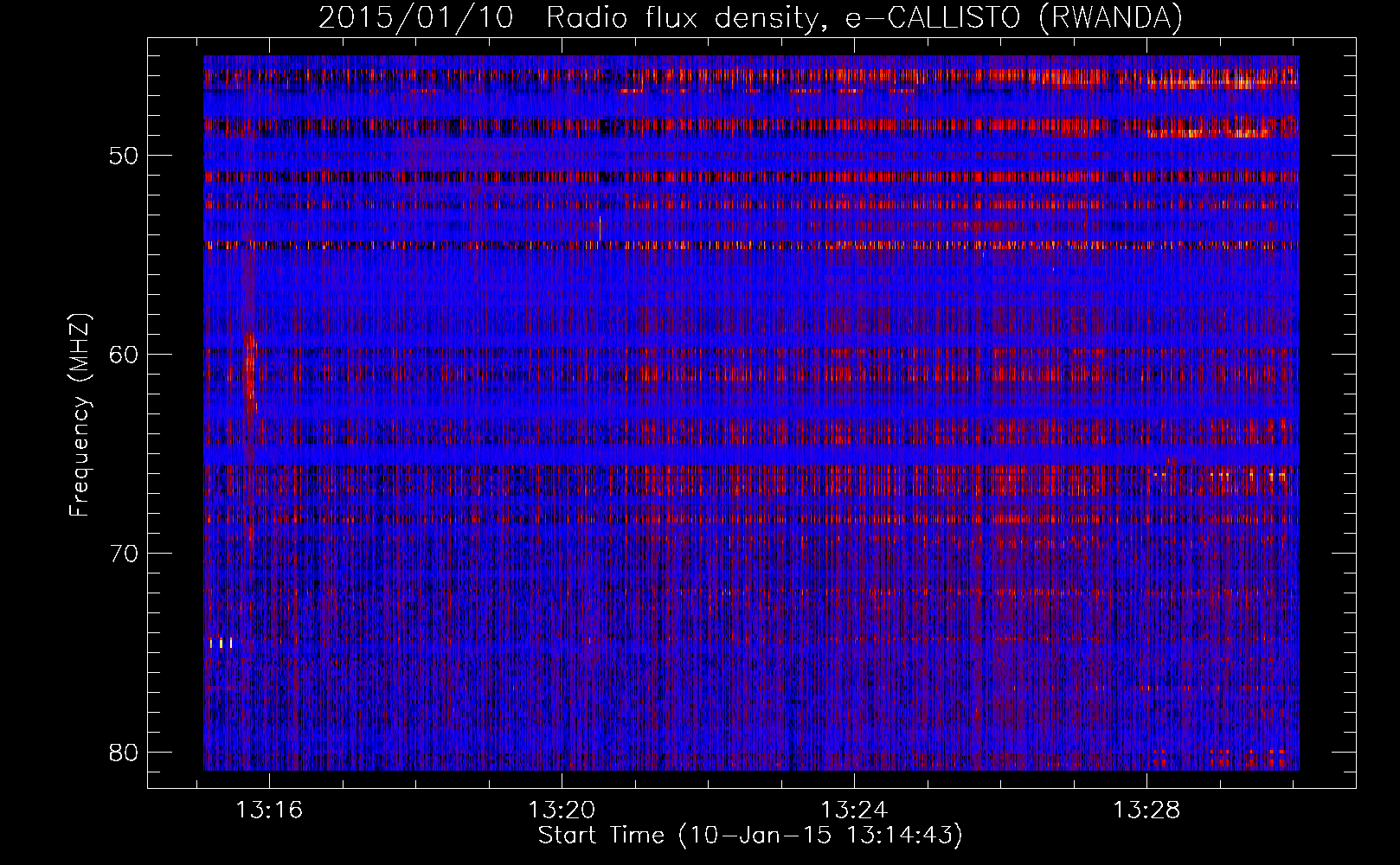
Task: Select the 13:24 time tick label
Action: click(x=854, y=811)
